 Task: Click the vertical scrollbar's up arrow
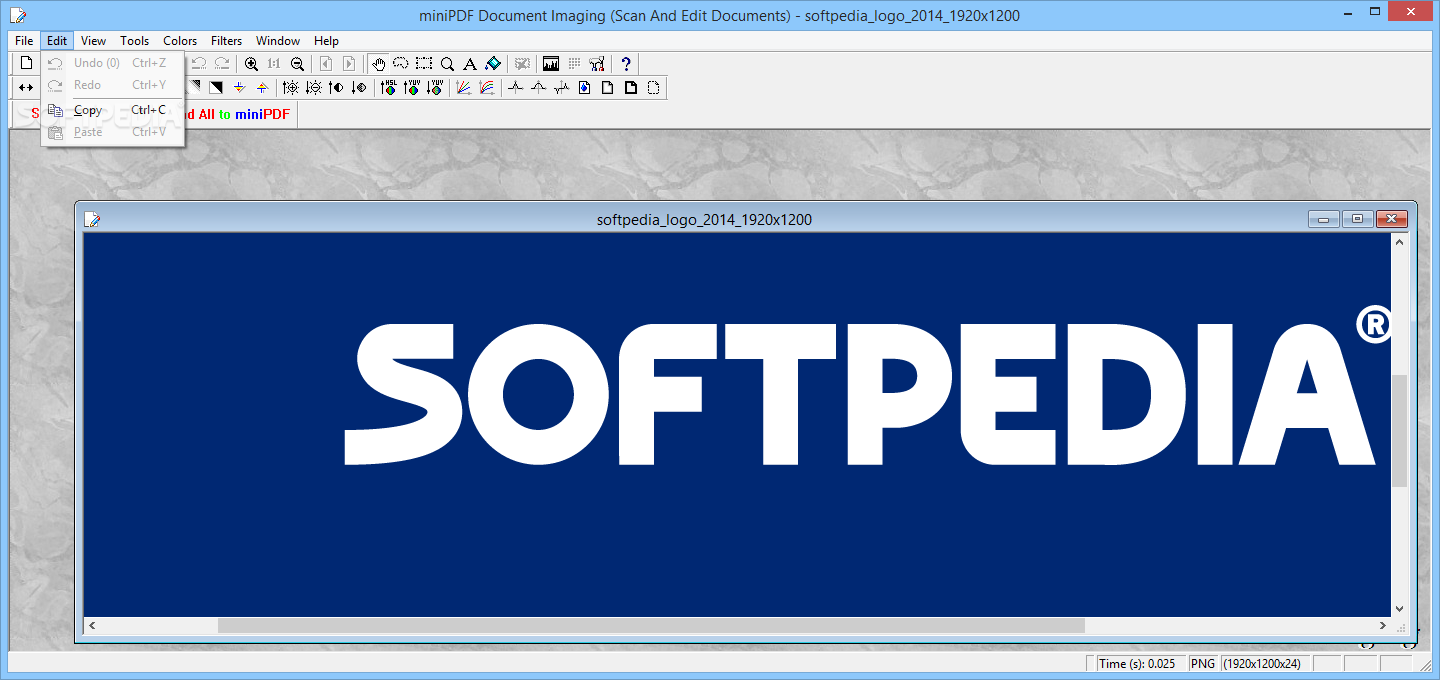coord(1400,242)
